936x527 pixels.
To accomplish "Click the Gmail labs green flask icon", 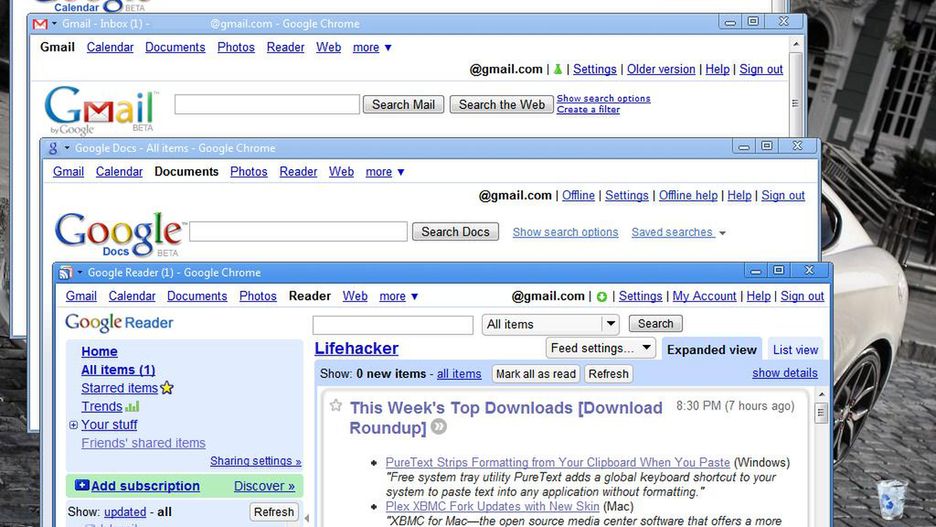I will tap(558, 69).
